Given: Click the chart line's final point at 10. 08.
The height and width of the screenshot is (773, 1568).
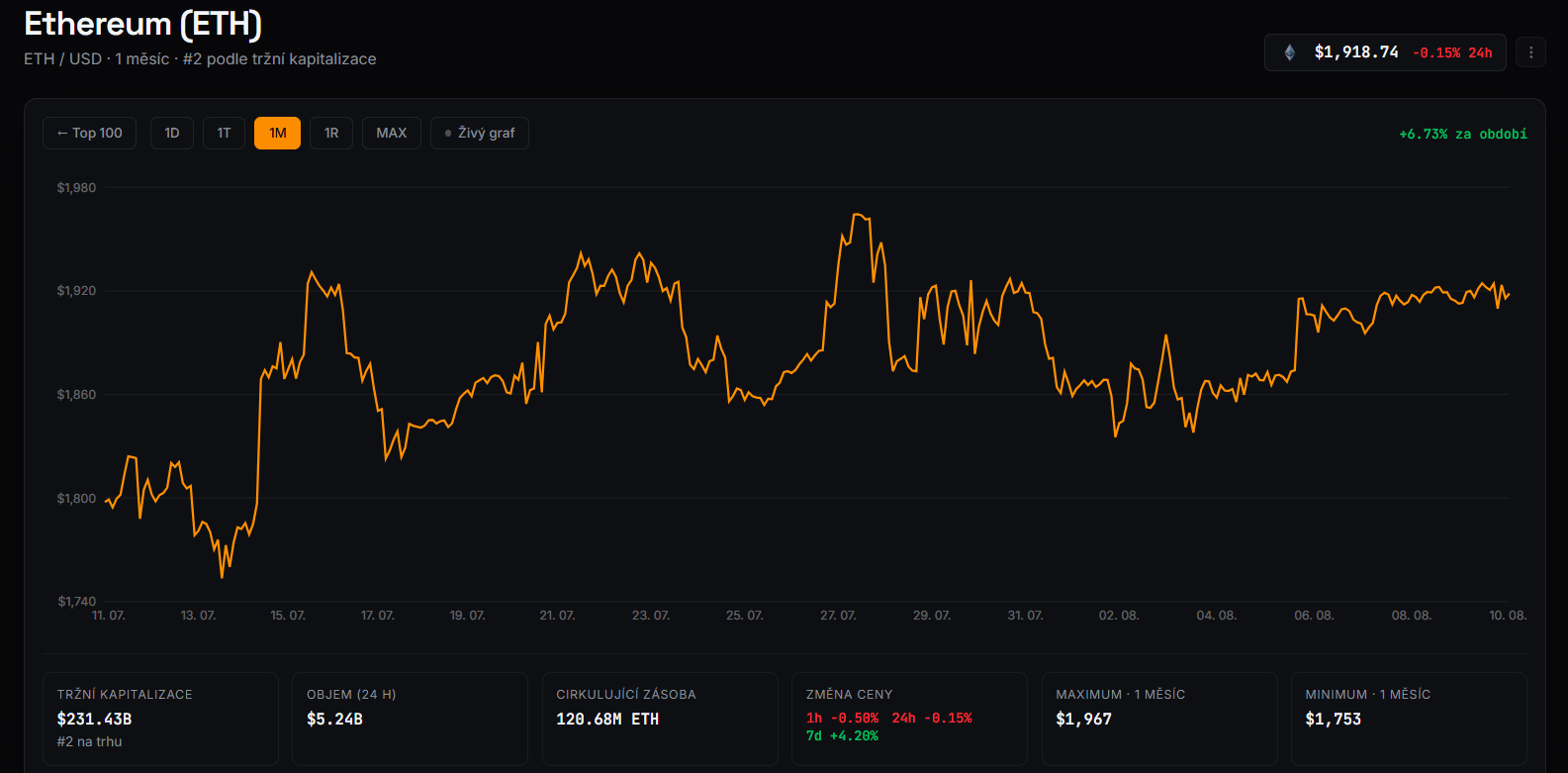Looking at the screenshot, I should pos(1509,294).
